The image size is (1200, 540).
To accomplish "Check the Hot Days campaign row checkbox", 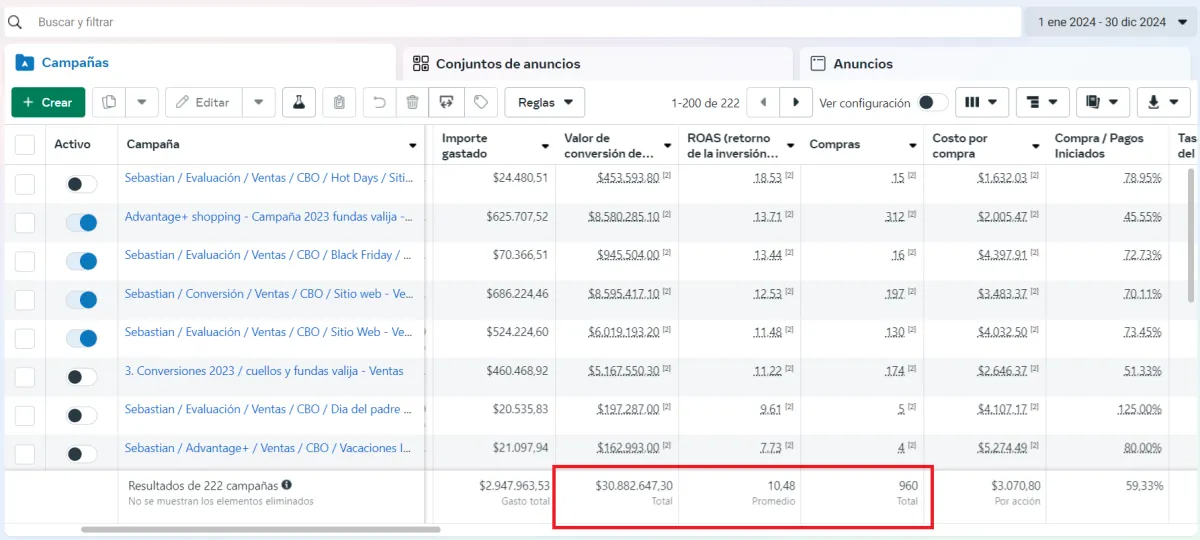I will pyautogui.click(x=25, y=184).
